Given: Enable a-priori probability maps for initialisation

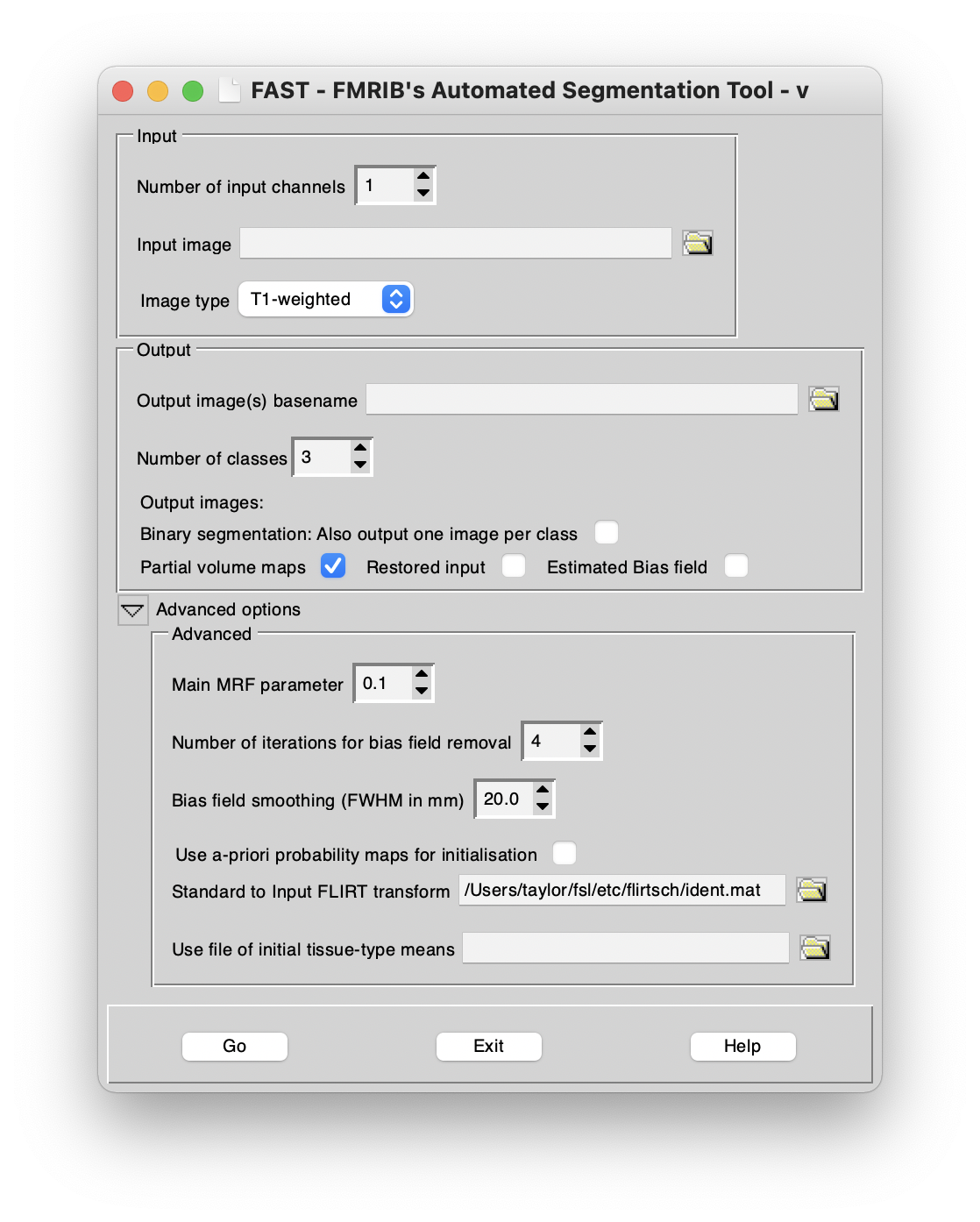Looking at the screenshot, I should [x=565, y=853].
